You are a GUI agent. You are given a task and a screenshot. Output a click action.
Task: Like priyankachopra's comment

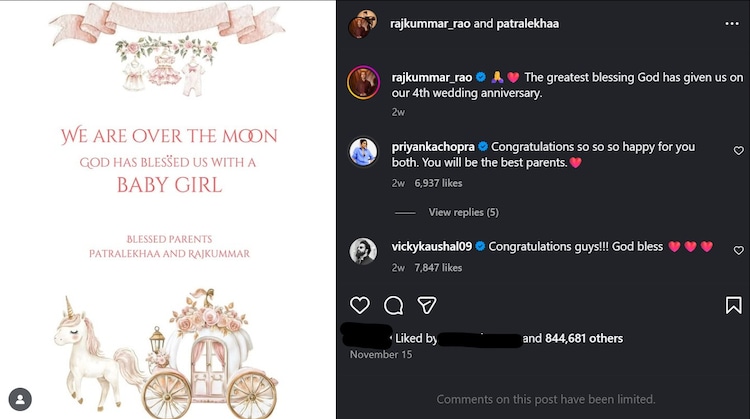tap(739, 151)
